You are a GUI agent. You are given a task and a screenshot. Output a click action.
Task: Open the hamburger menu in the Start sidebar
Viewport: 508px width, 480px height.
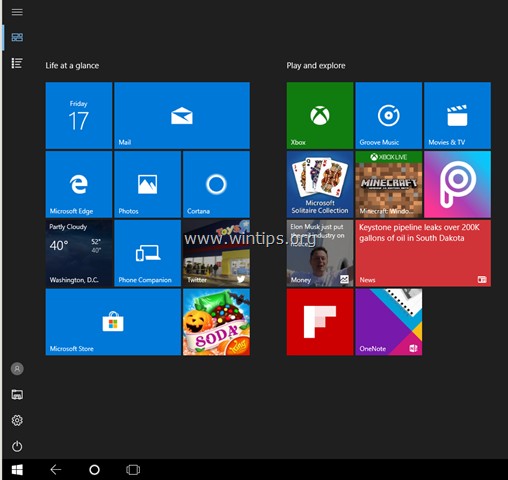pyautogui.click(x=17, y=12)
